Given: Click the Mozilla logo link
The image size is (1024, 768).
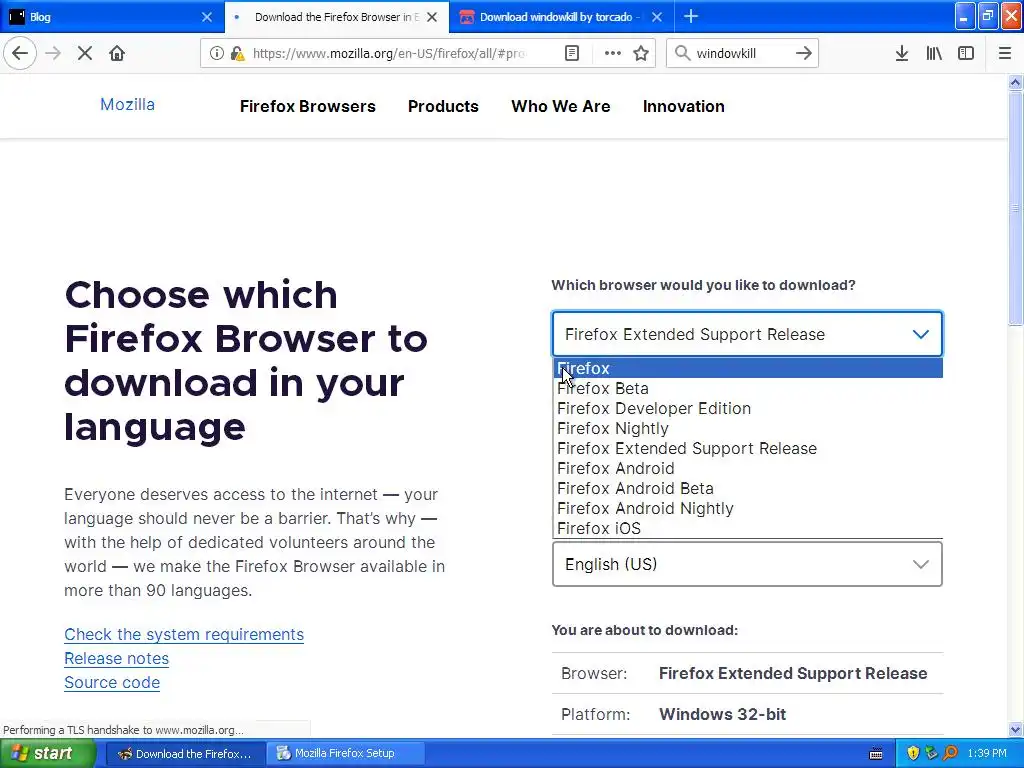Looking at the screenshot, I should pos(127,104).
